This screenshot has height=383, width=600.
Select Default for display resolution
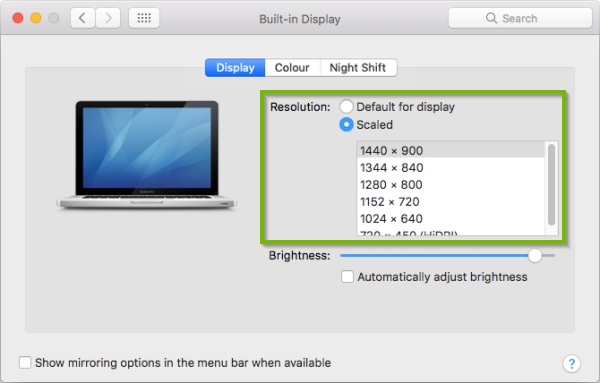pyautogui.click(x=346, y=107)
